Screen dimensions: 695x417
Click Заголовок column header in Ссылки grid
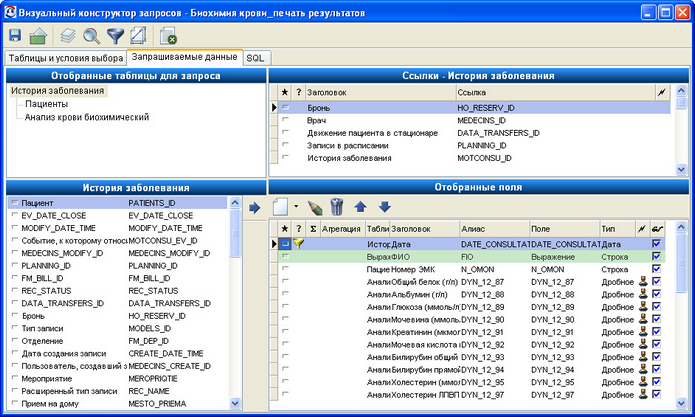click(x=380, y=92)
